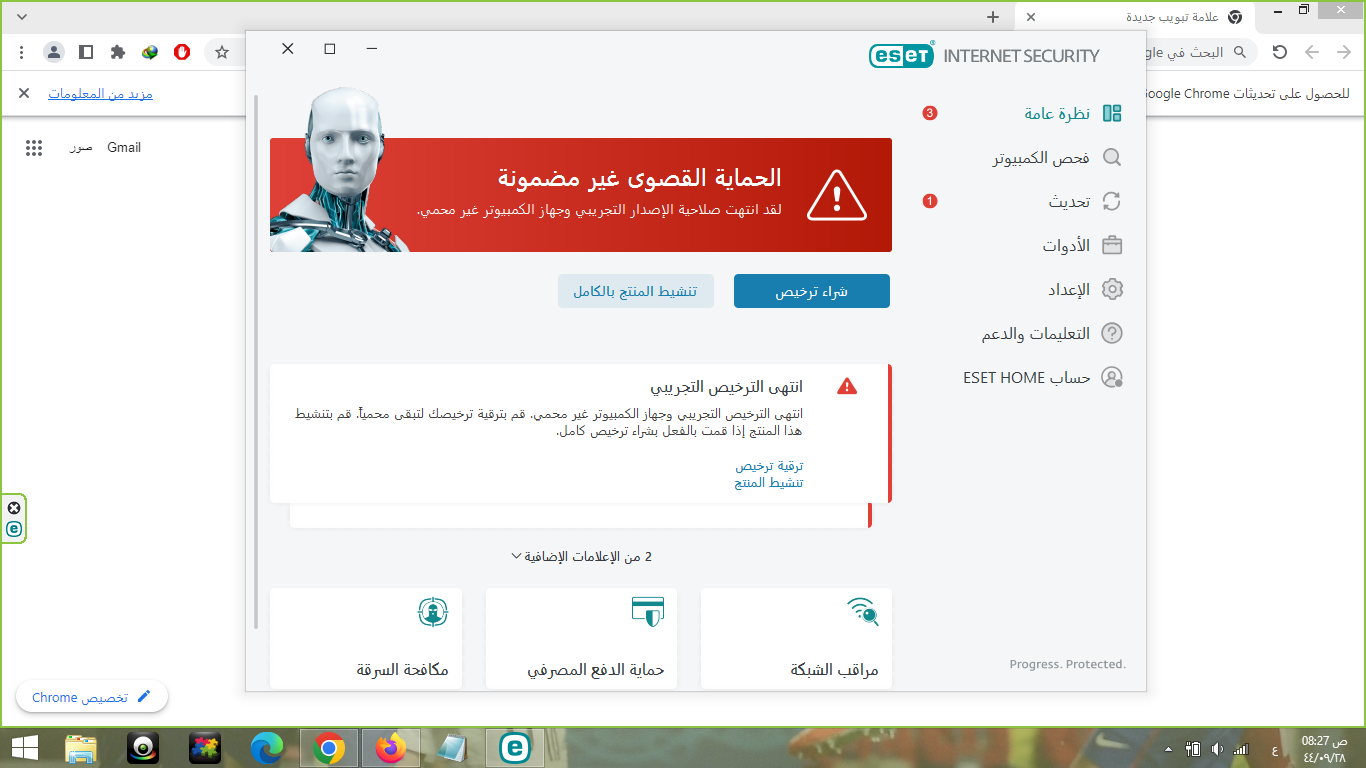Open the Google apps grid icon

point(34,148)
